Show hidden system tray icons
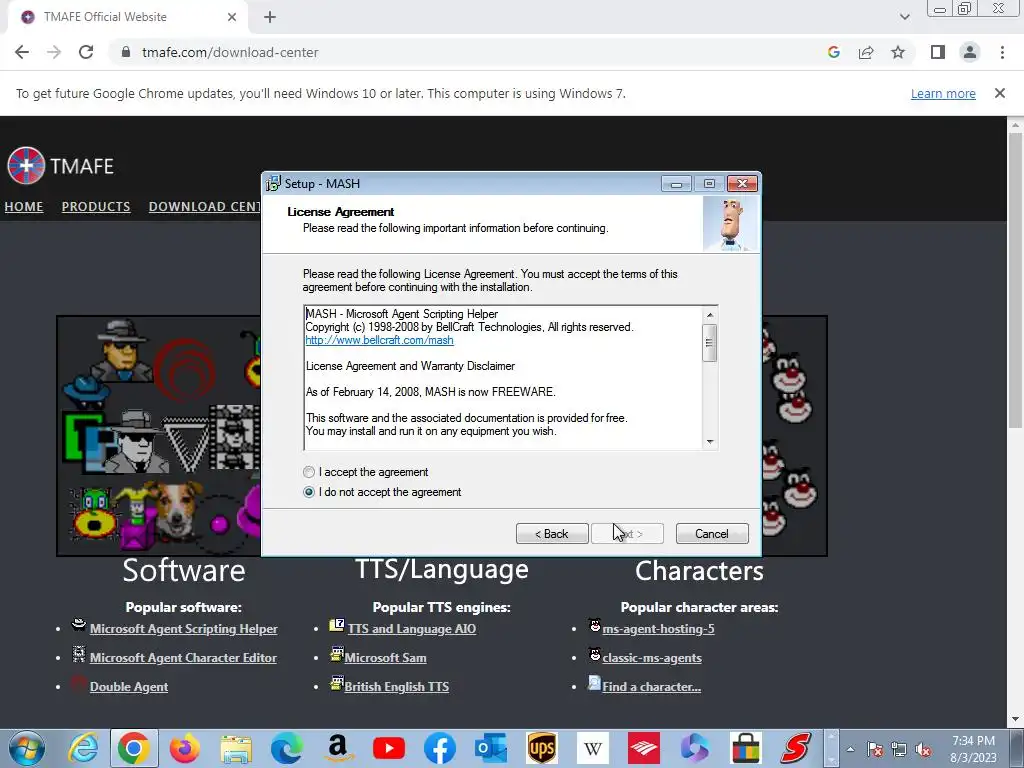This screenshot has width=1024, height=768. click(x=850, y=749)
